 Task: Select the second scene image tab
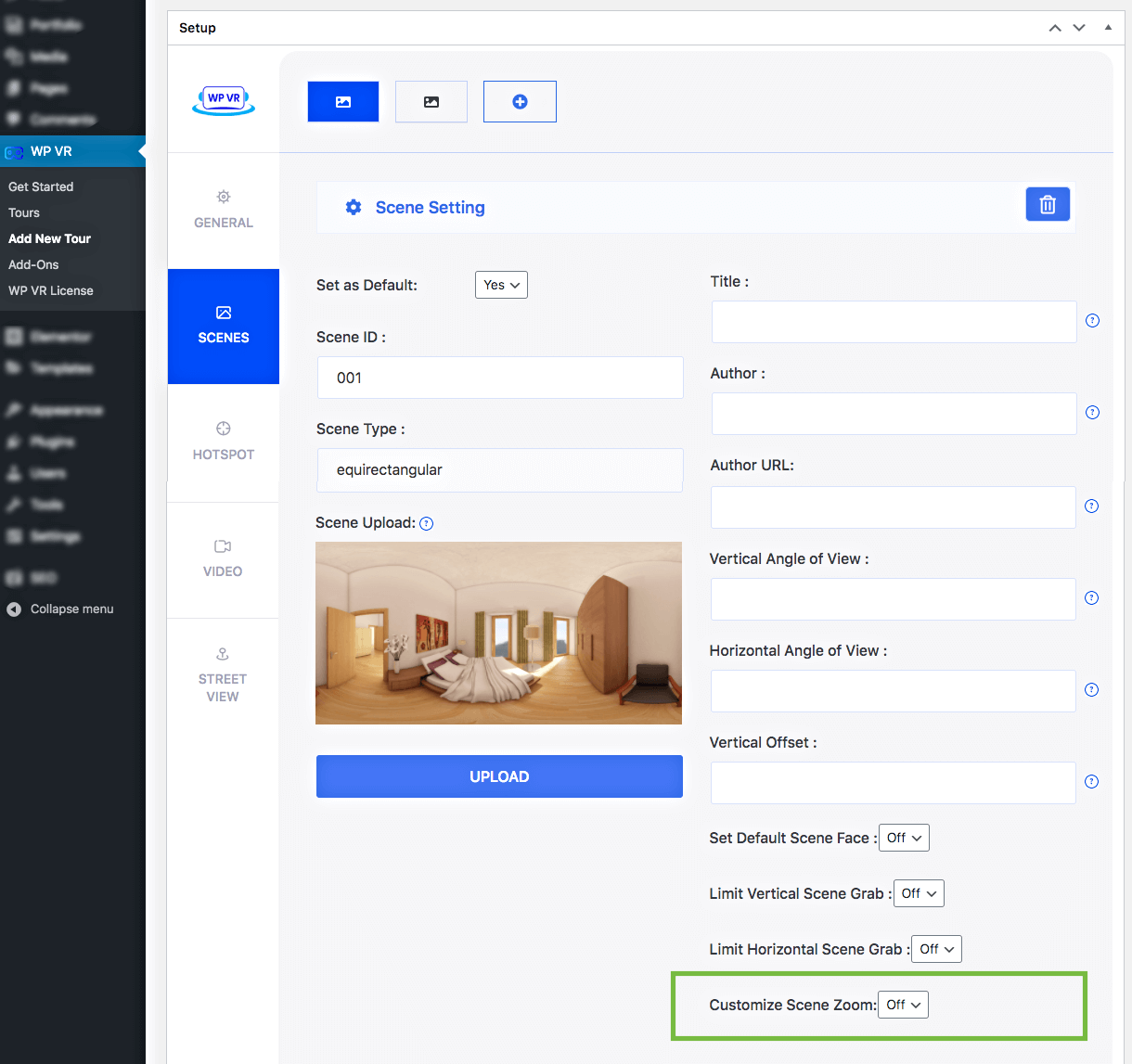pyautogui.click(x=431, y=102)
